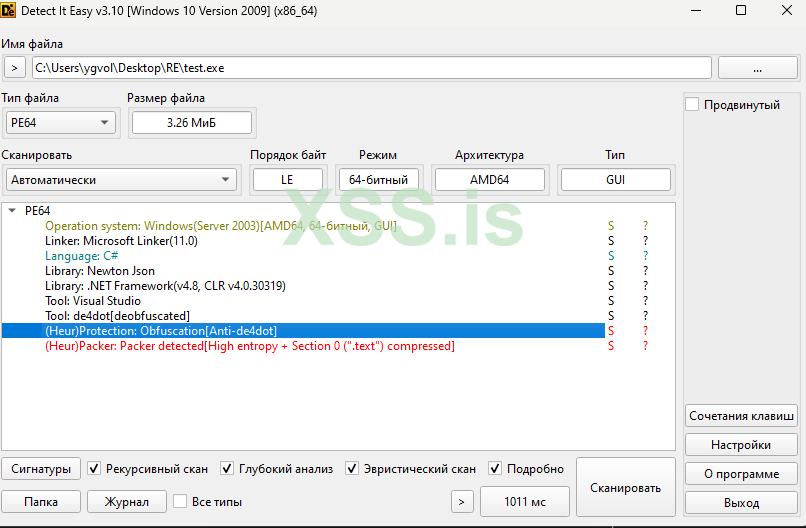Select the Linker: Microsoft Linker(11.0) row
This screenshot has height=528, width=806.
coord(303,241)
